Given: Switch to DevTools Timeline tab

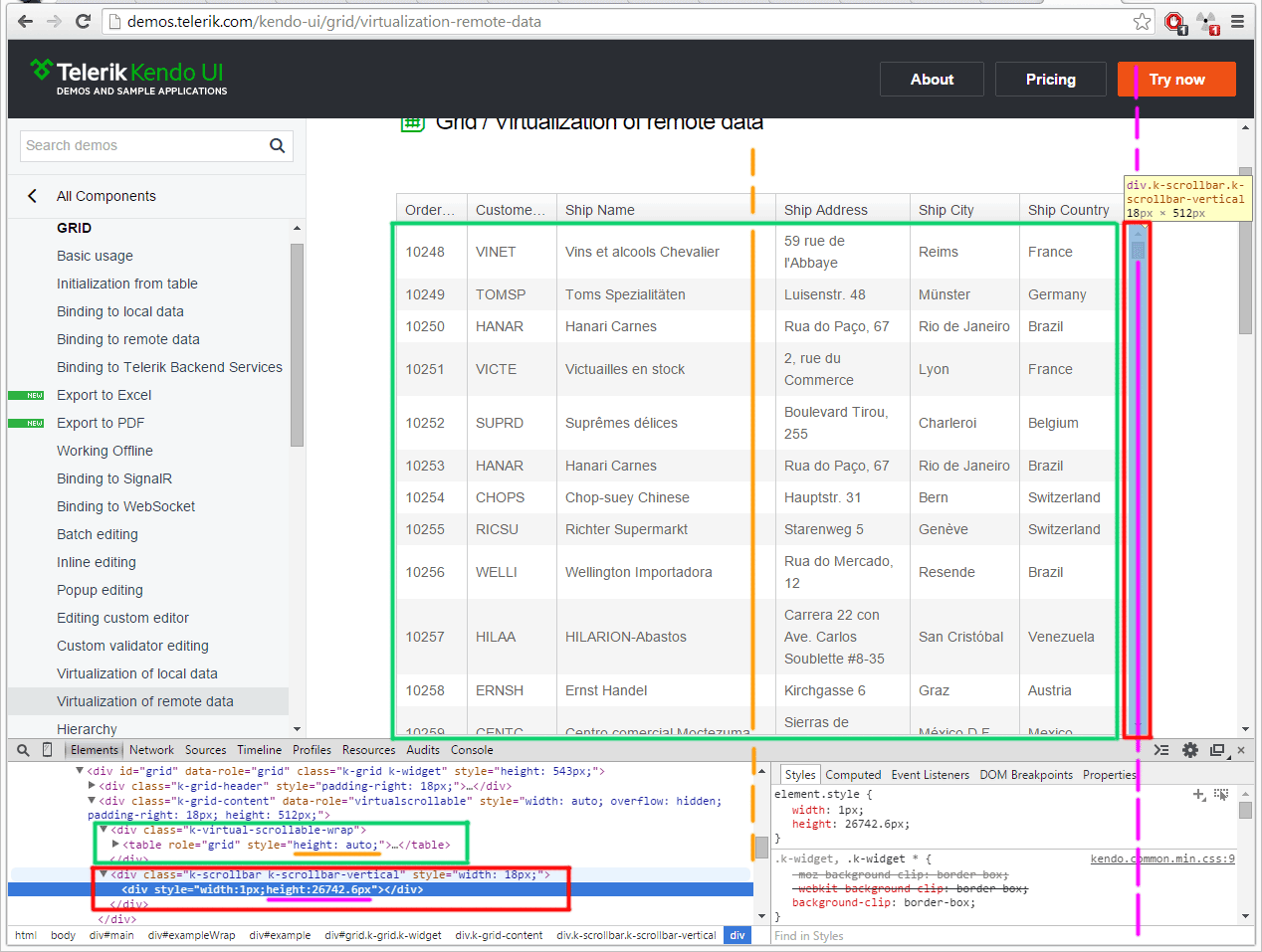Looking at the screenshot, I should tap(259, 750).
